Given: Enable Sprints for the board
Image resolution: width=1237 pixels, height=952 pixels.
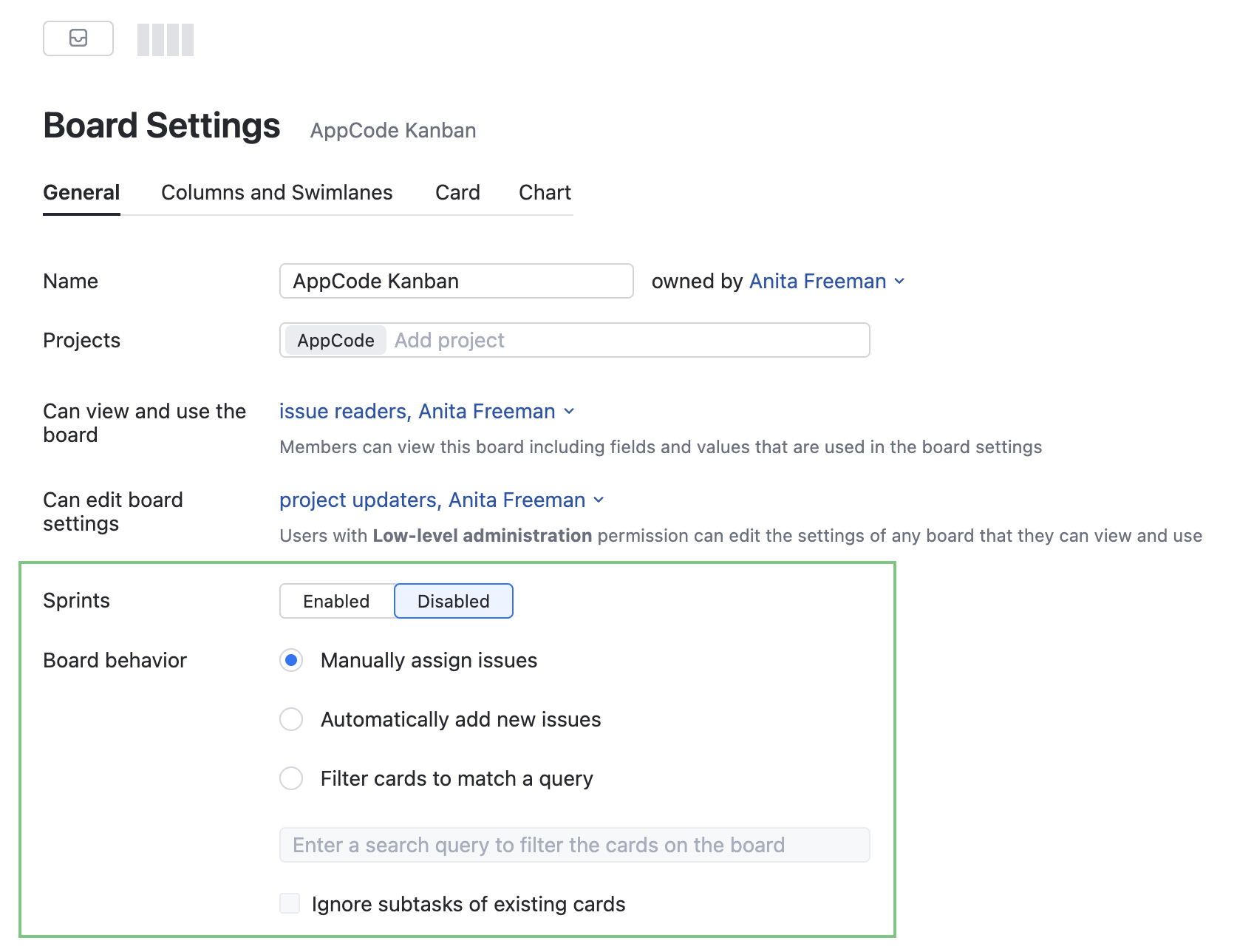Looking at the screenshot, I should (x=336, y=601).
